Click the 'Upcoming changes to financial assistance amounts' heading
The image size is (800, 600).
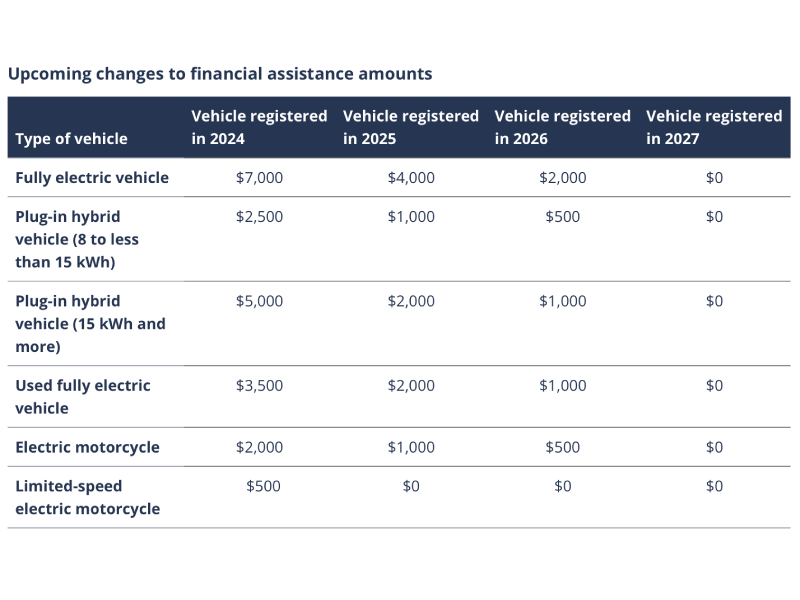click(x=220, y=73)
